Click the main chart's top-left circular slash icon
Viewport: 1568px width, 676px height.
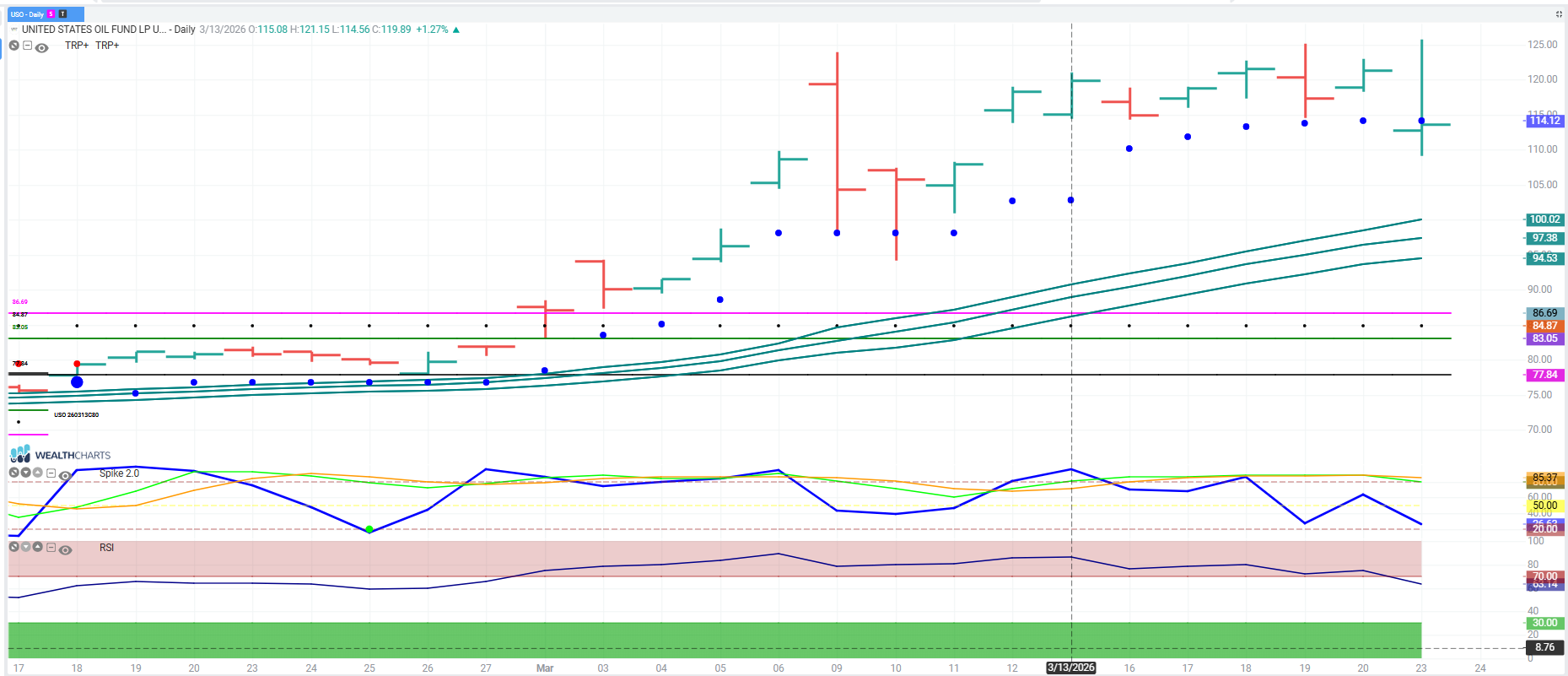14,46
